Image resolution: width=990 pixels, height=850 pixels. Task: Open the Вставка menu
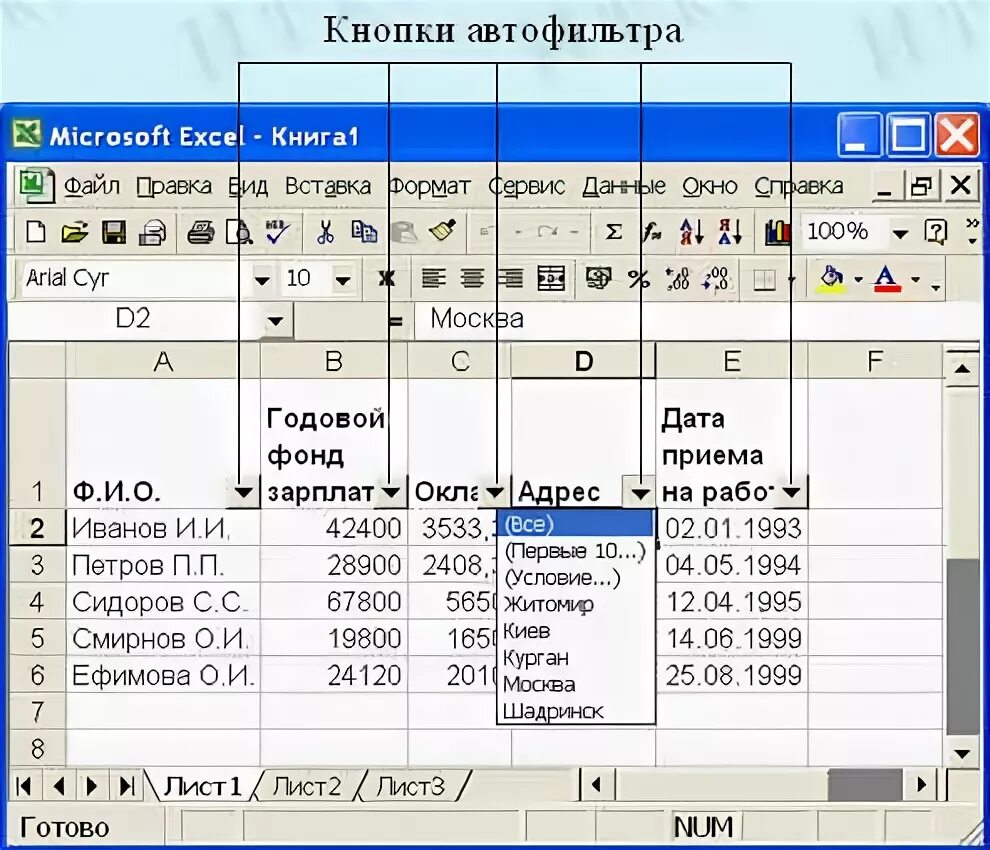click(x=328, y=186)
